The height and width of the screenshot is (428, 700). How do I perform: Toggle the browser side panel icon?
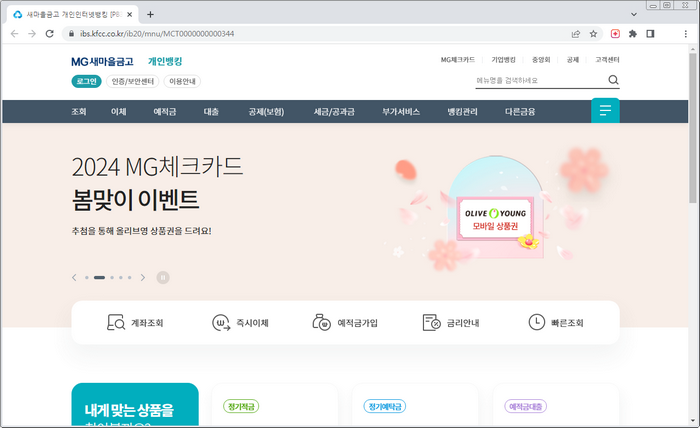[650, 34]
